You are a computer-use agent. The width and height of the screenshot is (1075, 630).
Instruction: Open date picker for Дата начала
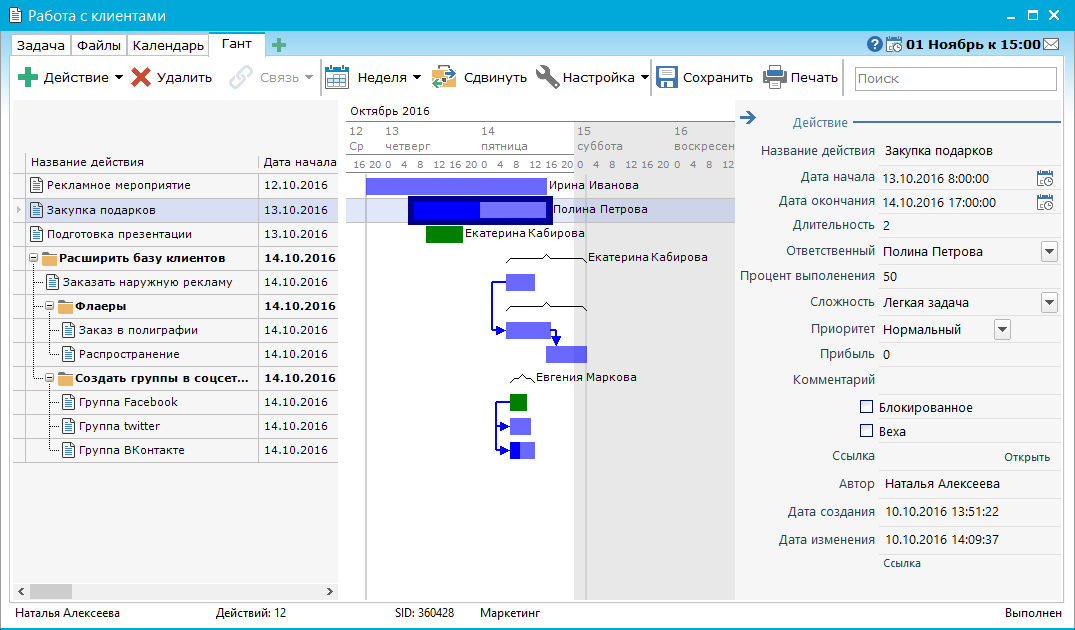click(1045, 178)
